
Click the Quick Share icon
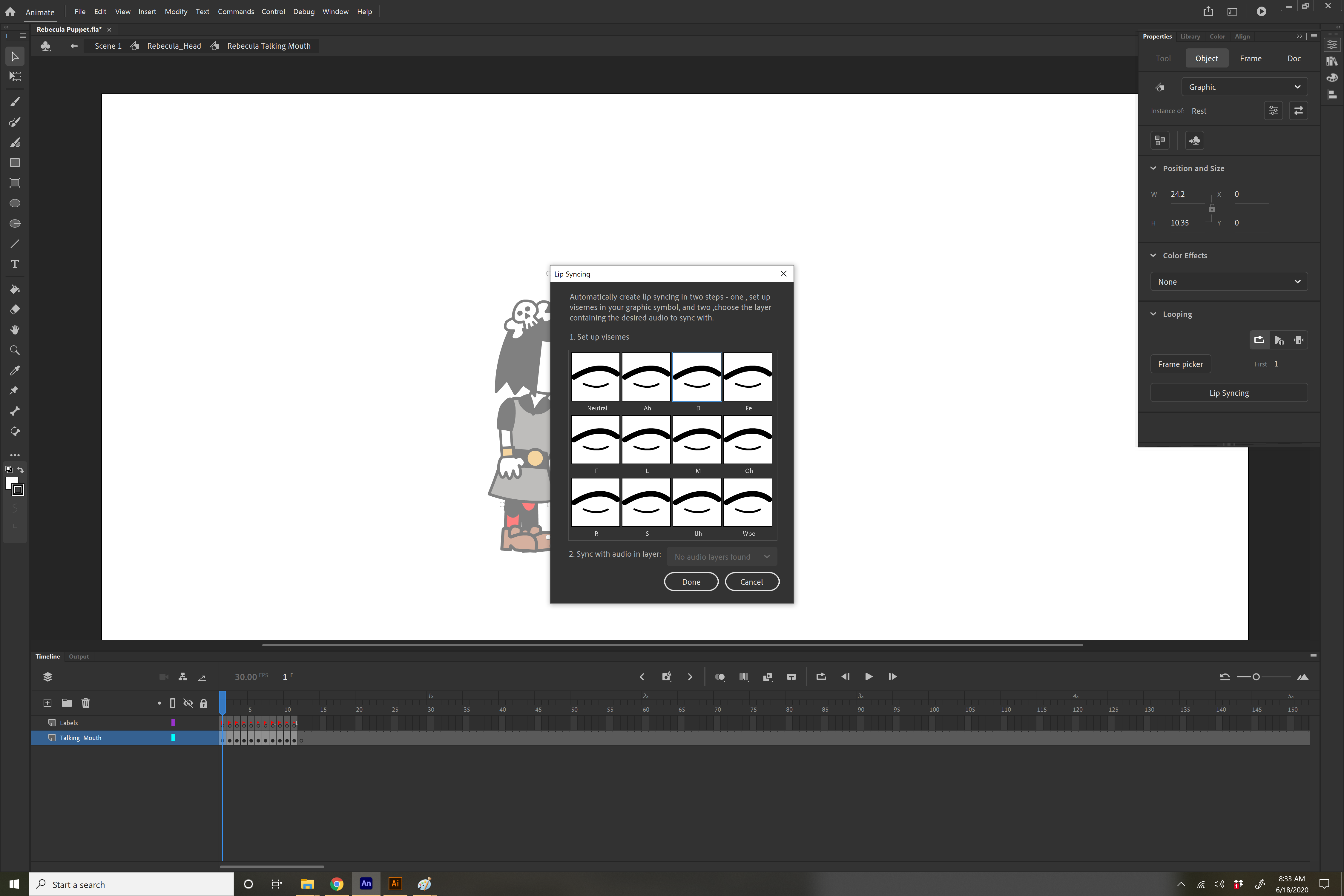click(1208, 11)
